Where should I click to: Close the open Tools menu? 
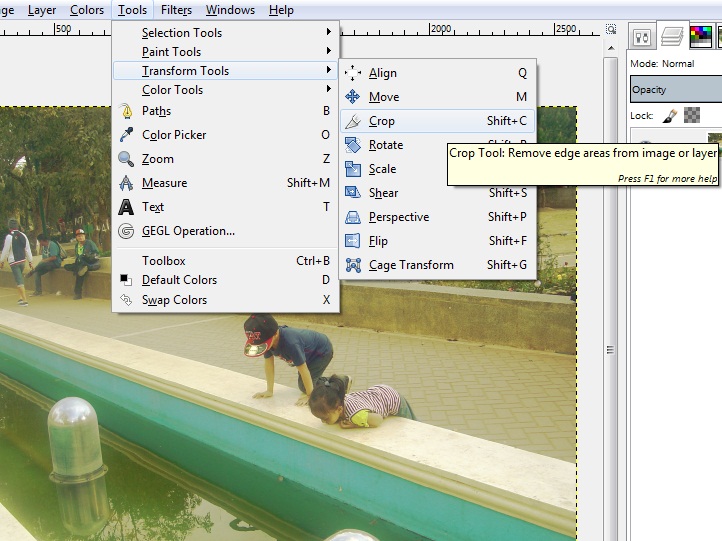132,10
